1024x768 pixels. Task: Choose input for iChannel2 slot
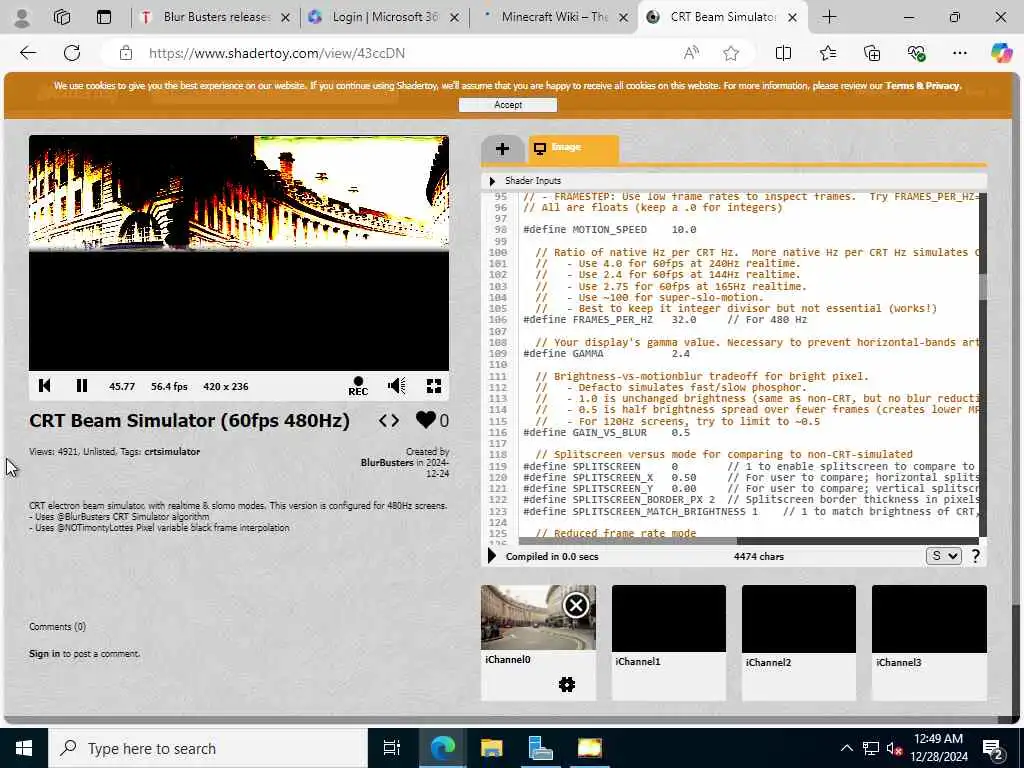point(799,618)
